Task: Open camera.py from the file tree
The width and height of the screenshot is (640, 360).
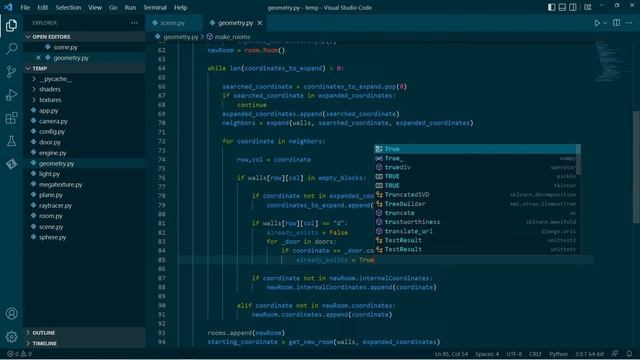Action: tap(84, 121)
